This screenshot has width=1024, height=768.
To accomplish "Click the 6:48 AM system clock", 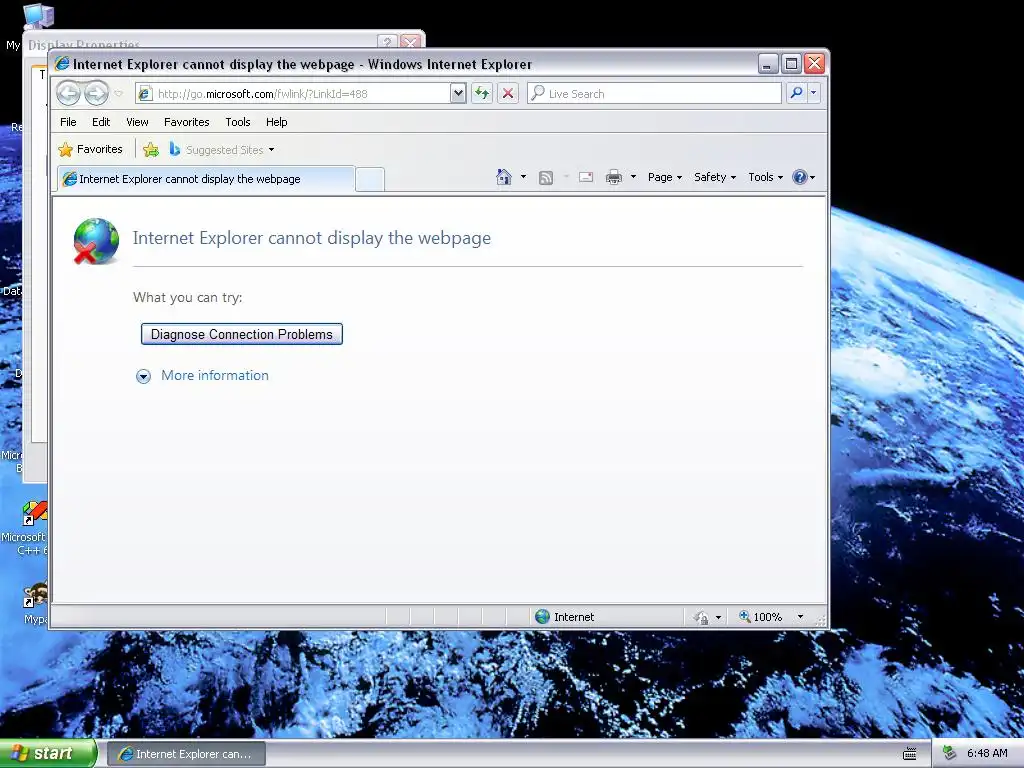I will [x=987, y=754].
